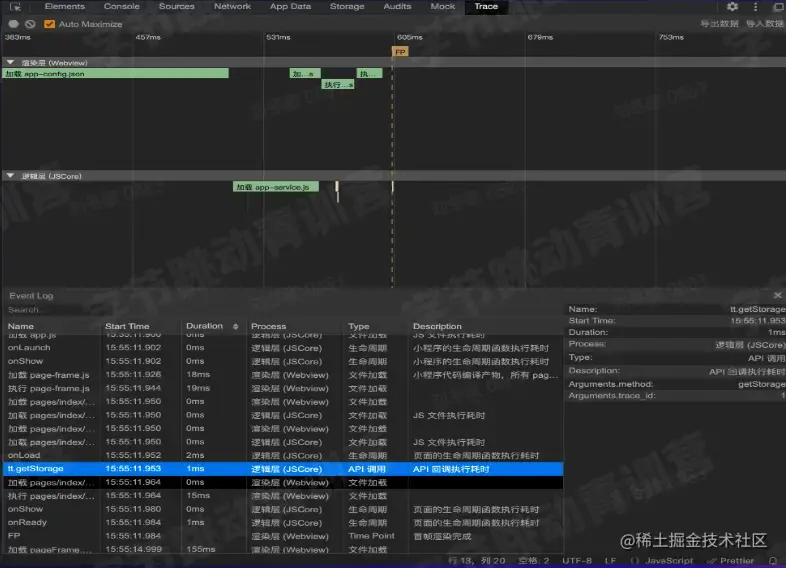Open the three-dot more options menu
This screenshot has width=786, height=568.
point(755,7)
